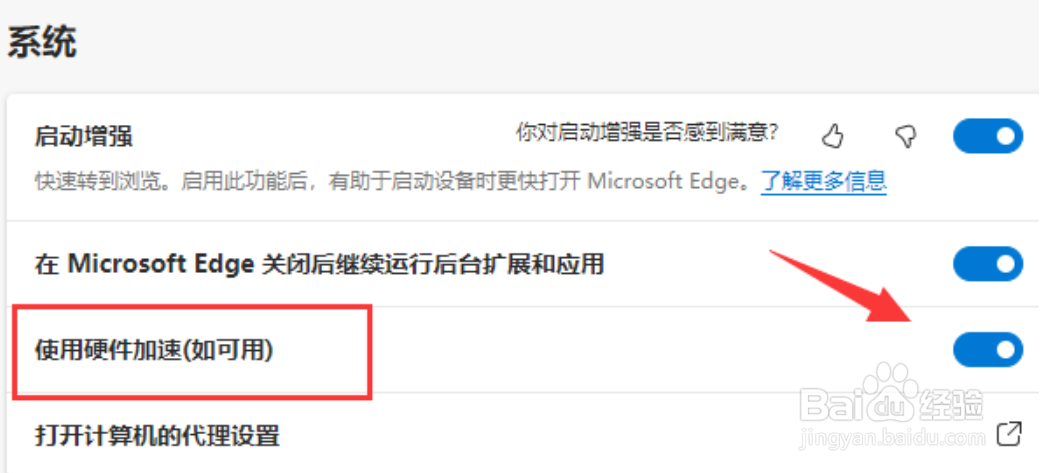This screenshot has width=1042, height=473.
Task: Click the 使用硬件加速(如可用) label
Action: pos(154,349)
